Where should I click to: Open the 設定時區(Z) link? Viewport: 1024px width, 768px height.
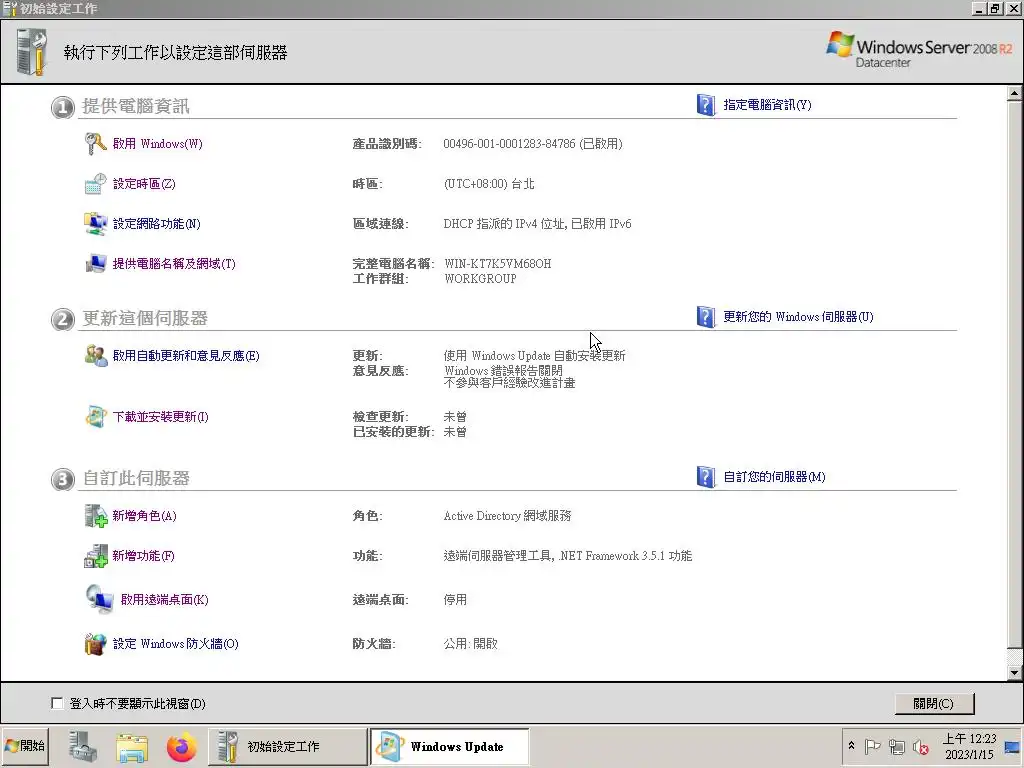coord(144,184)
